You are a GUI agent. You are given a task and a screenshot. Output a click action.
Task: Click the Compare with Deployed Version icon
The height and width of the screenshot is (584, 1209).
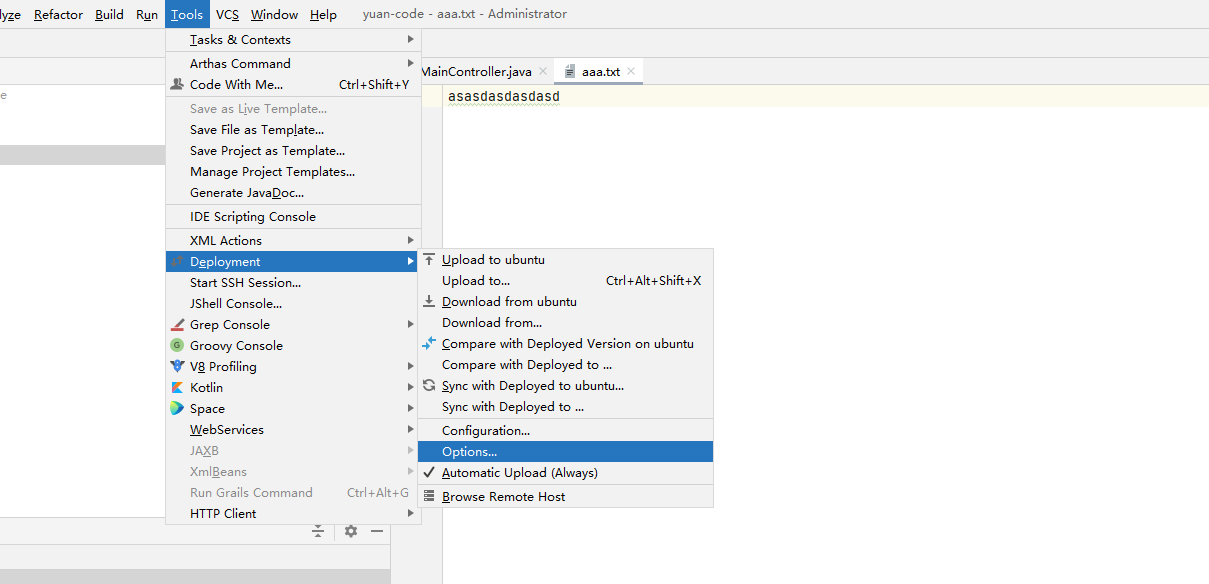click(430, 344)
